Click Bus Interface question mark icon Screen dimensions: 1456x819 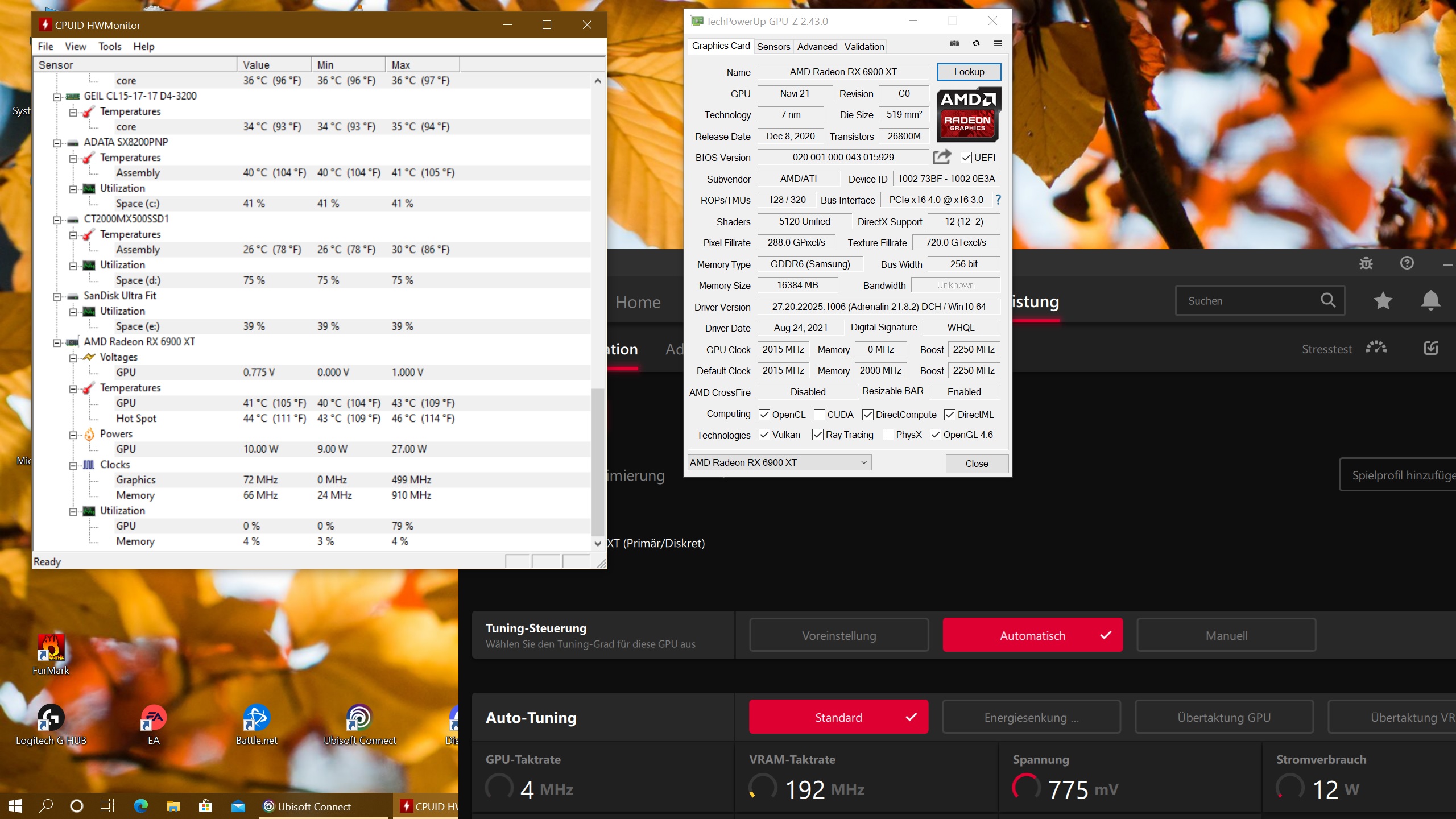pyautogui.click(x=998, y=200)
